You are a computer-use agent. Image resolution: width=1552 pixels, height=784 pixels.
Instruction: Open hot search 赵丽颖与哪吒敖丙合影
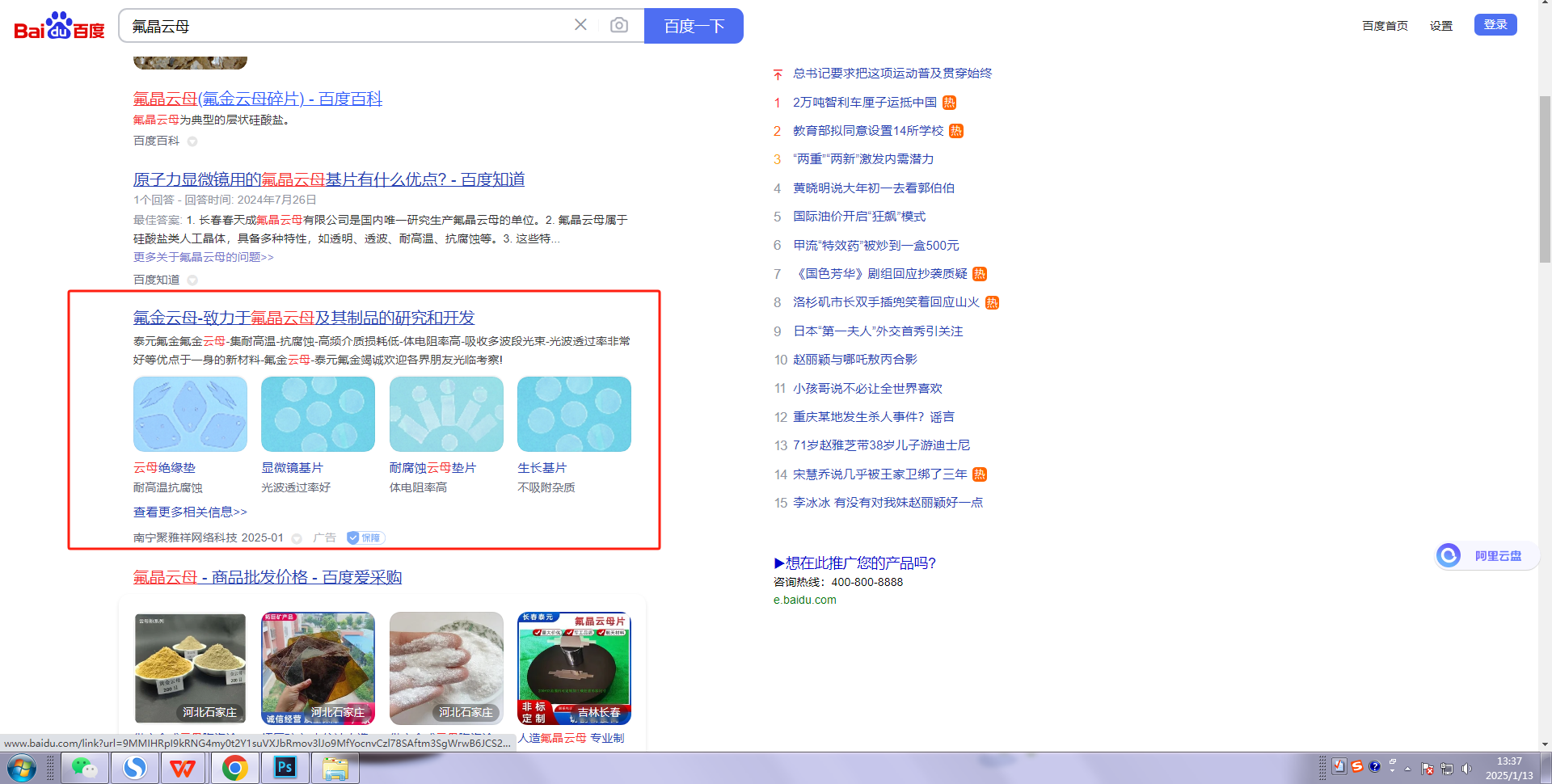pos(855,360)
